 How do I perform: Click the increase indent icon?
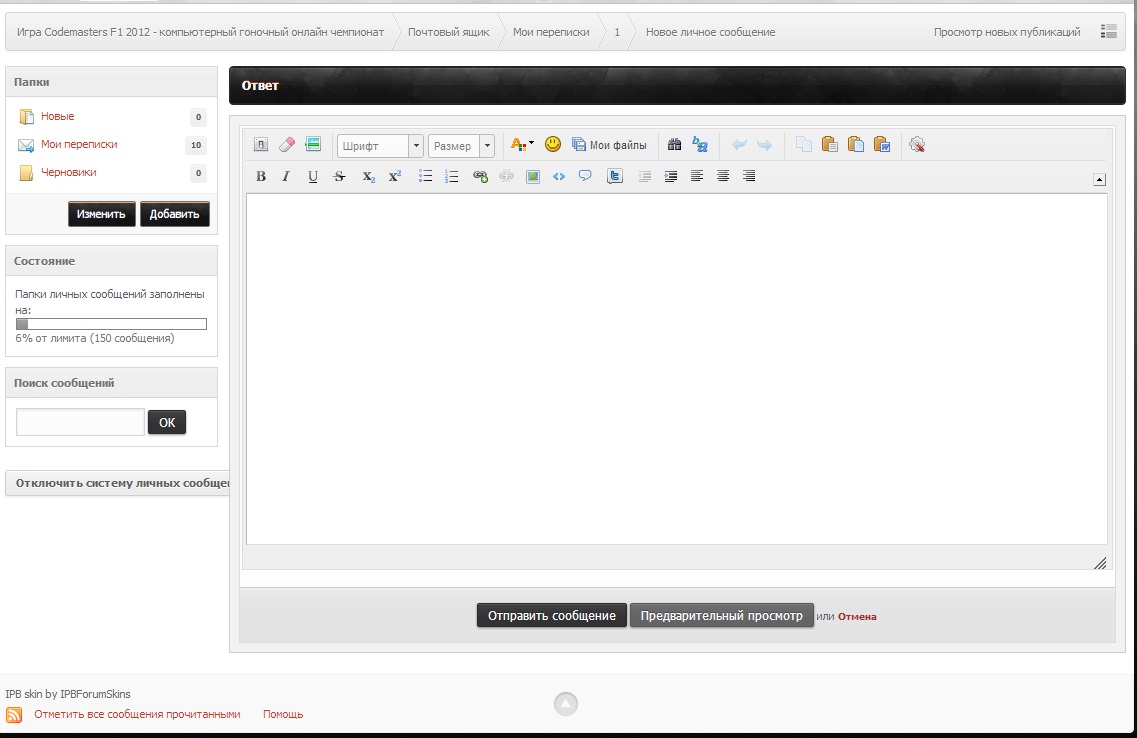pos(671,176)
